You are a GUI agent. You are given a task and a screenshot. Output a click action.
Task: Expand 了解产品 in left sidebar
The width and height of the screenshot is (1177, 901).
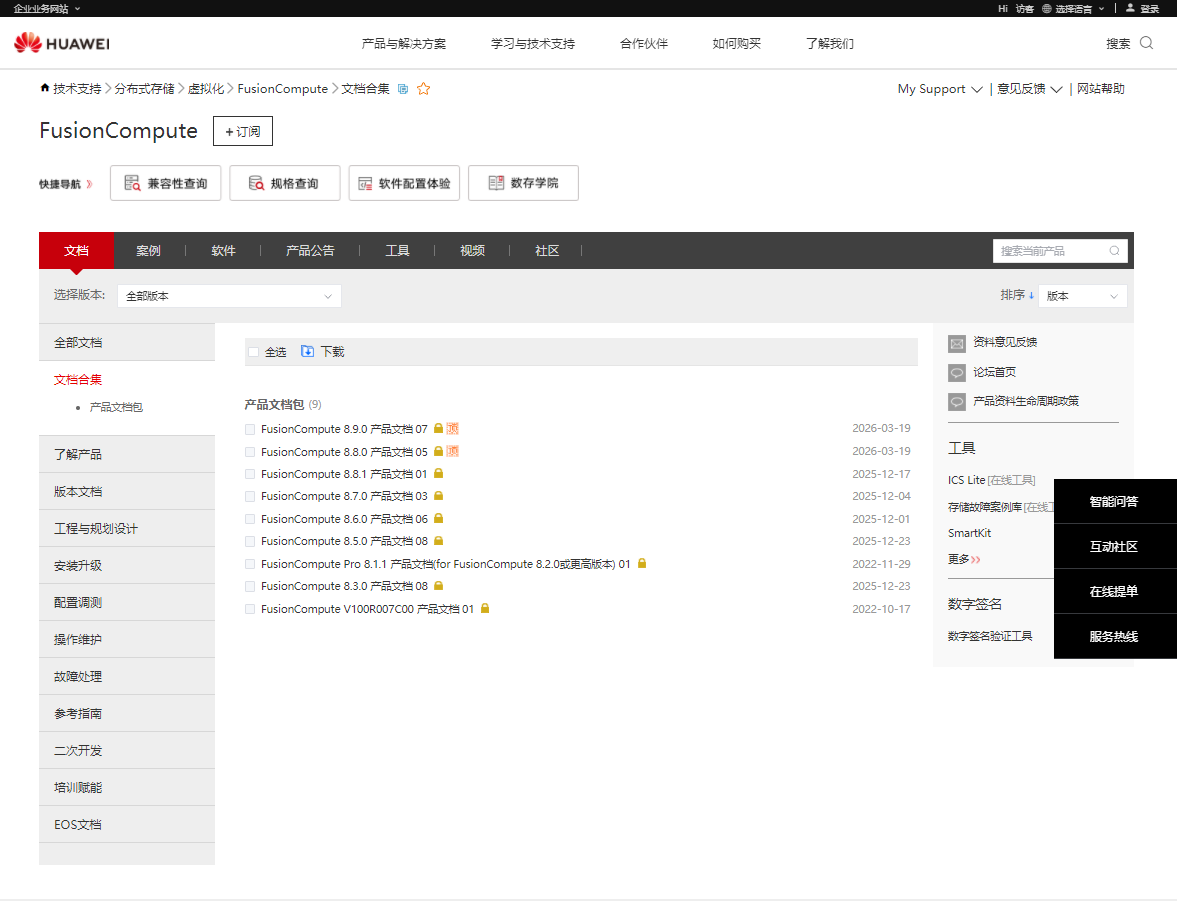point(127,454)
